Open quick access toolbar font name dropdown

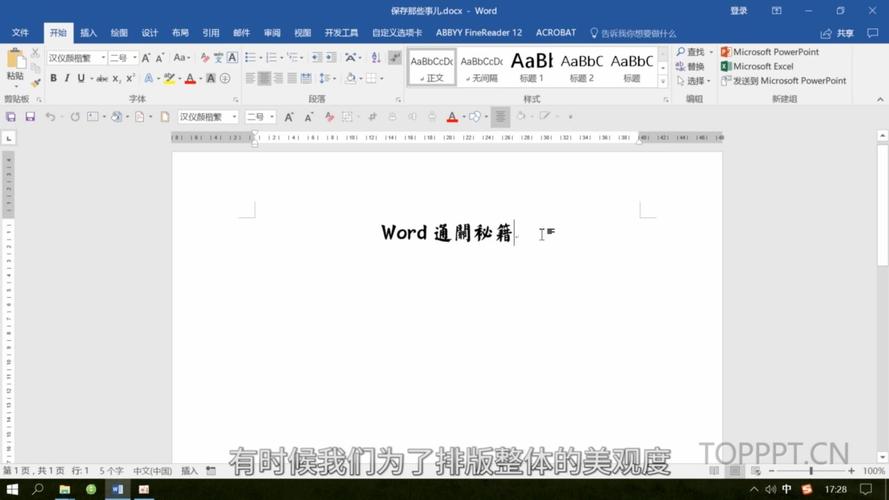(234, 117)
